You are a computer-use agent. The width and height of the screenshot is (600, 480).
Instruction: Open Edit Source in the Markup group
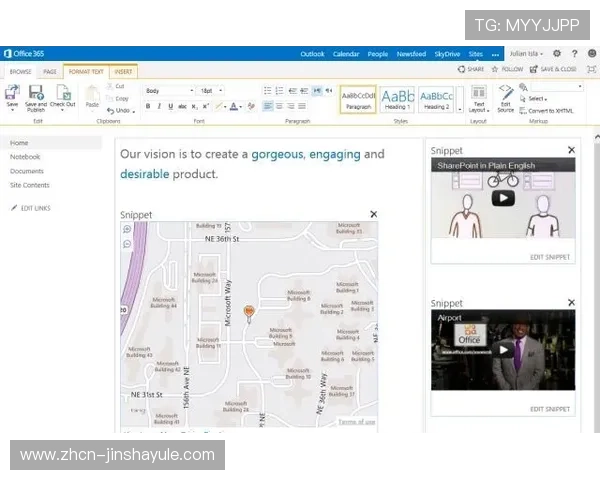(506, 92)
